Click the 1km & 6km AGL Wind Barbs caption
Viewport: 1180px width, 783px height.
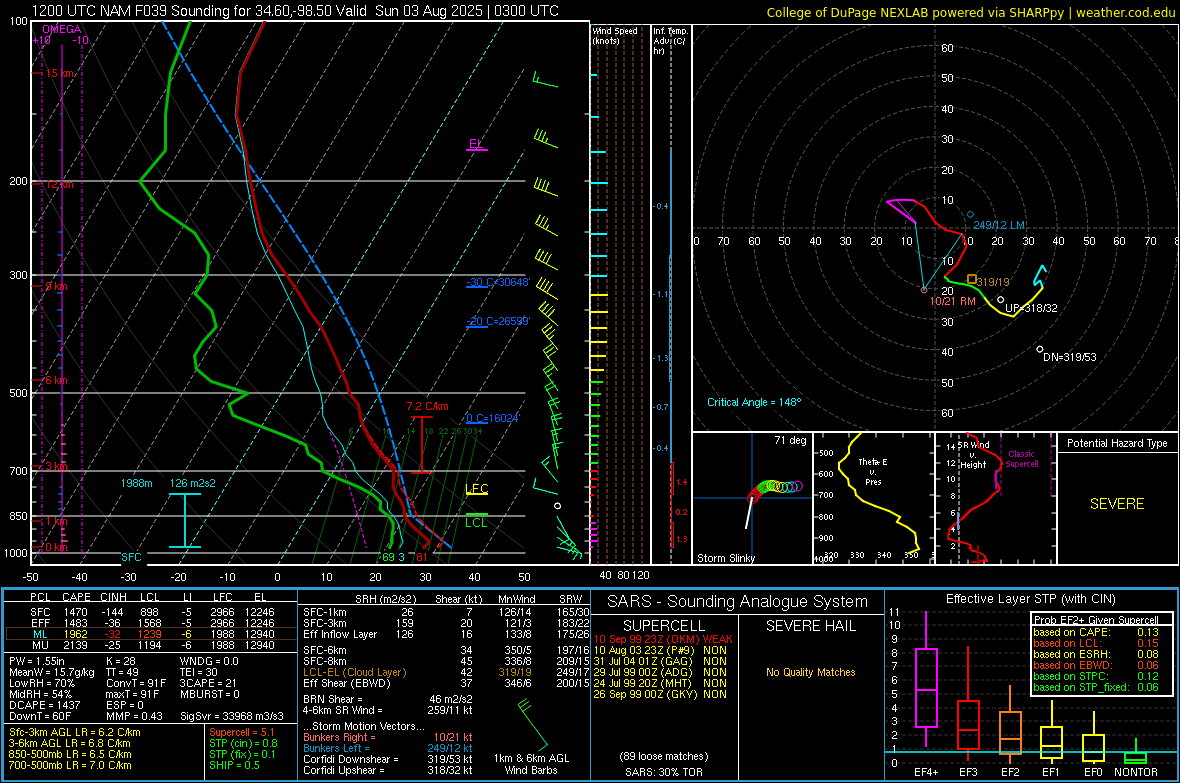coord(531,764)
